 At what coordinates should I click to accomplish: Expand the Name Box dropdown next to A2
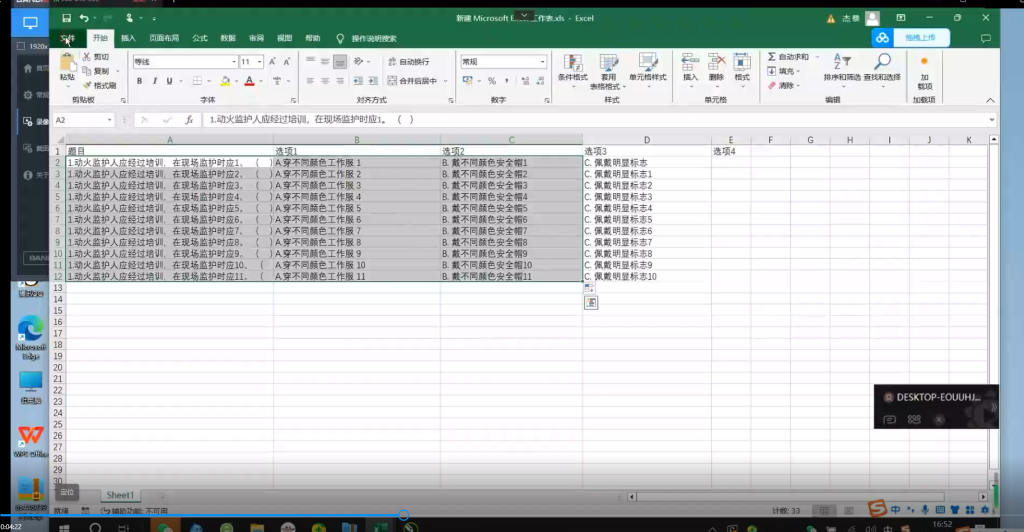pos(125,120)
